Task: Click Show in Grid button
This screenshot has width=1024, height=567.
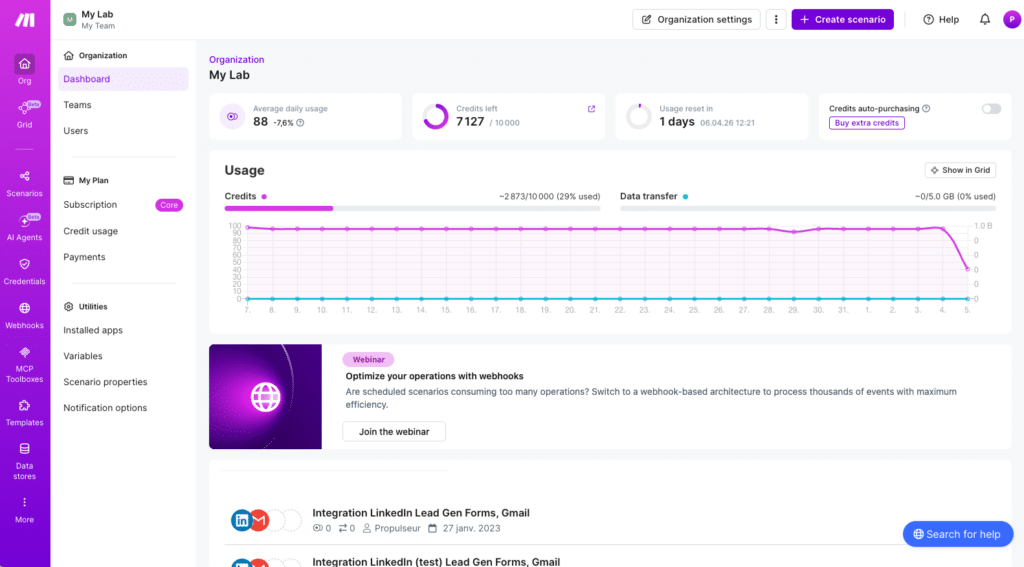Action: (x=960, y=170)
